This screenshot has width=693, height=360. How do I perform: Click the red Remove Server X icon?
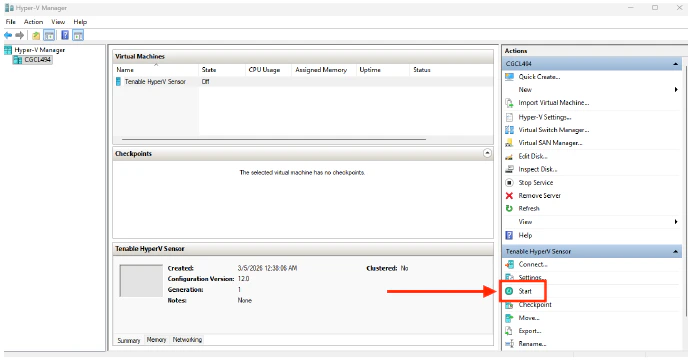pos(509,195)
